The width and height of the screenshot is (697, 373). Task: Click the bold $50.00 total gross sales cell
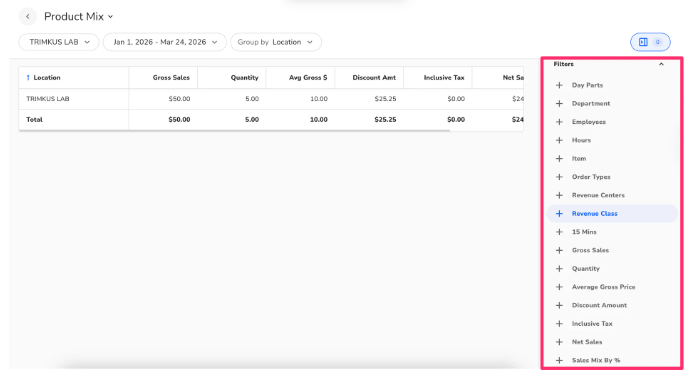point(179,120)
